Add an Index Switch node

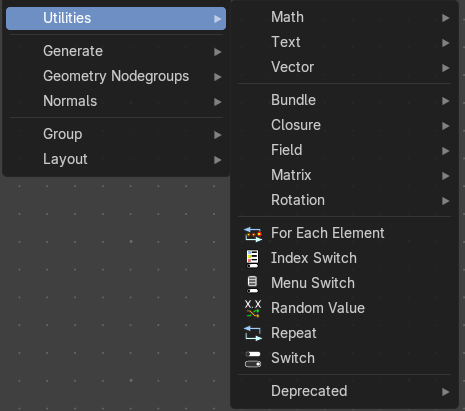pyautogui.click(x=344, y=258)
